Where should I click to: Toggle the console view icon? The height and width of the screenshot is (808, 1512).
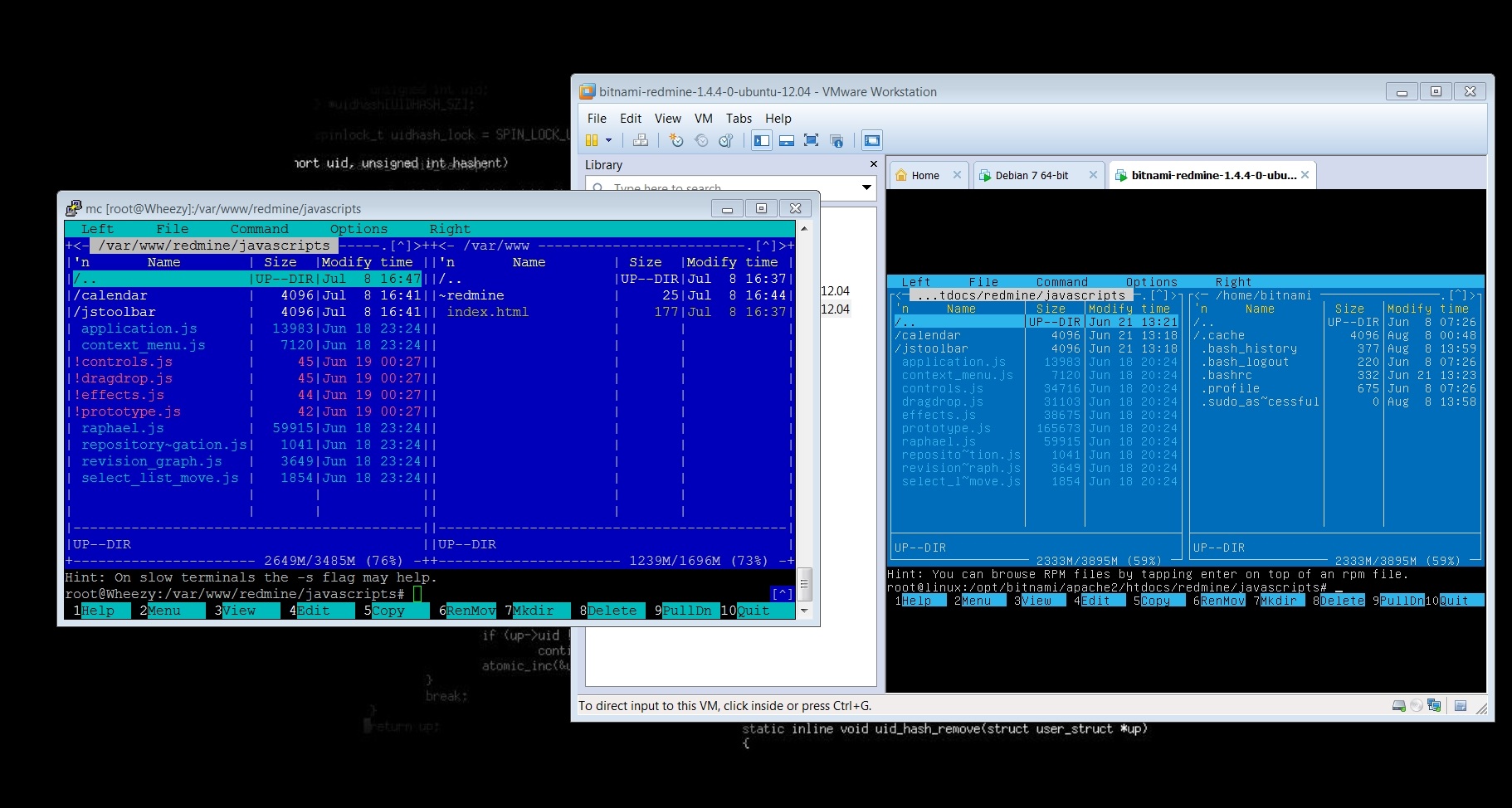pos(871,140)
